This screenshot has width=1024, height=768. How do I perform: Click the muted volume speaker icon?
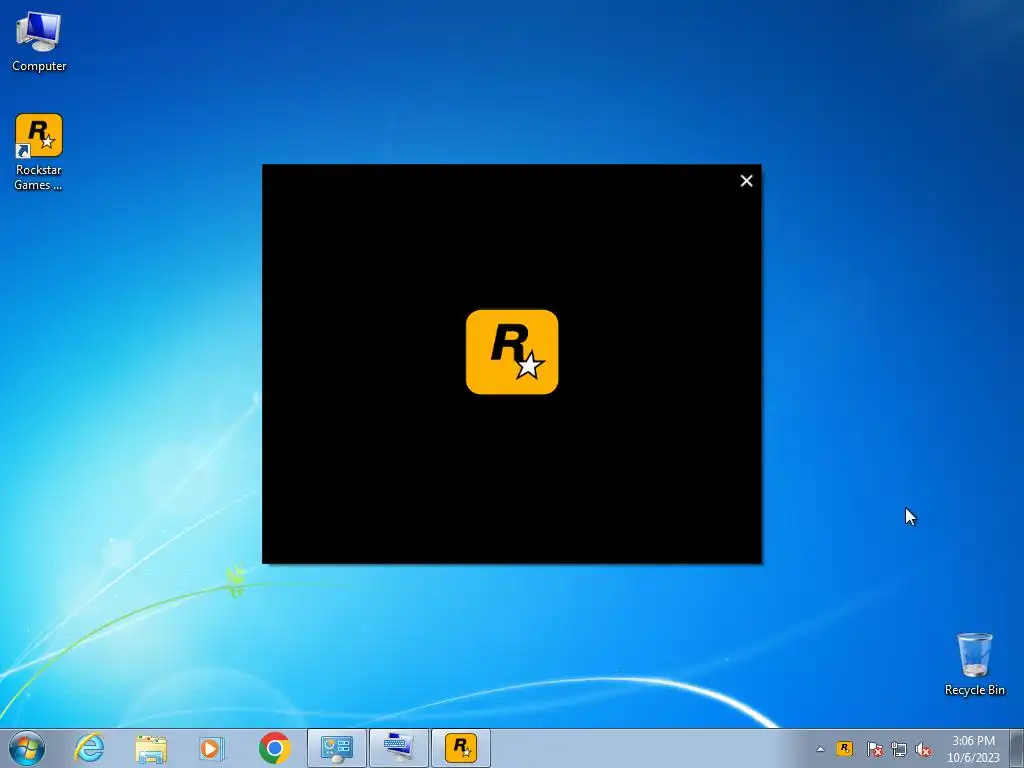pyautogui.click(x=923, y=749)
